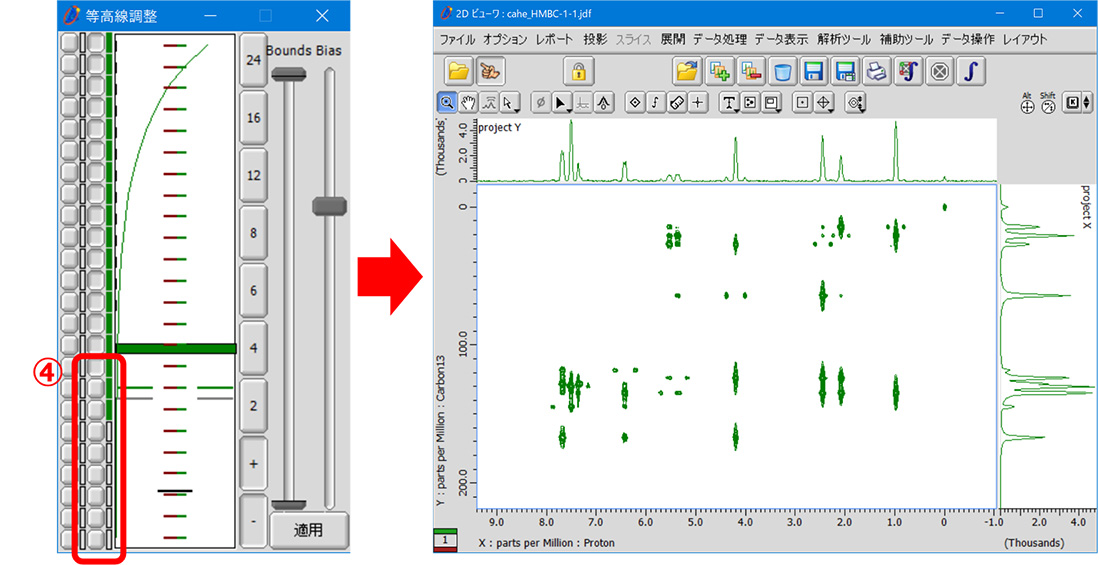Click the padlock lock icon
The height and width of the screenshot is (565, 1100).
[579, 72]
